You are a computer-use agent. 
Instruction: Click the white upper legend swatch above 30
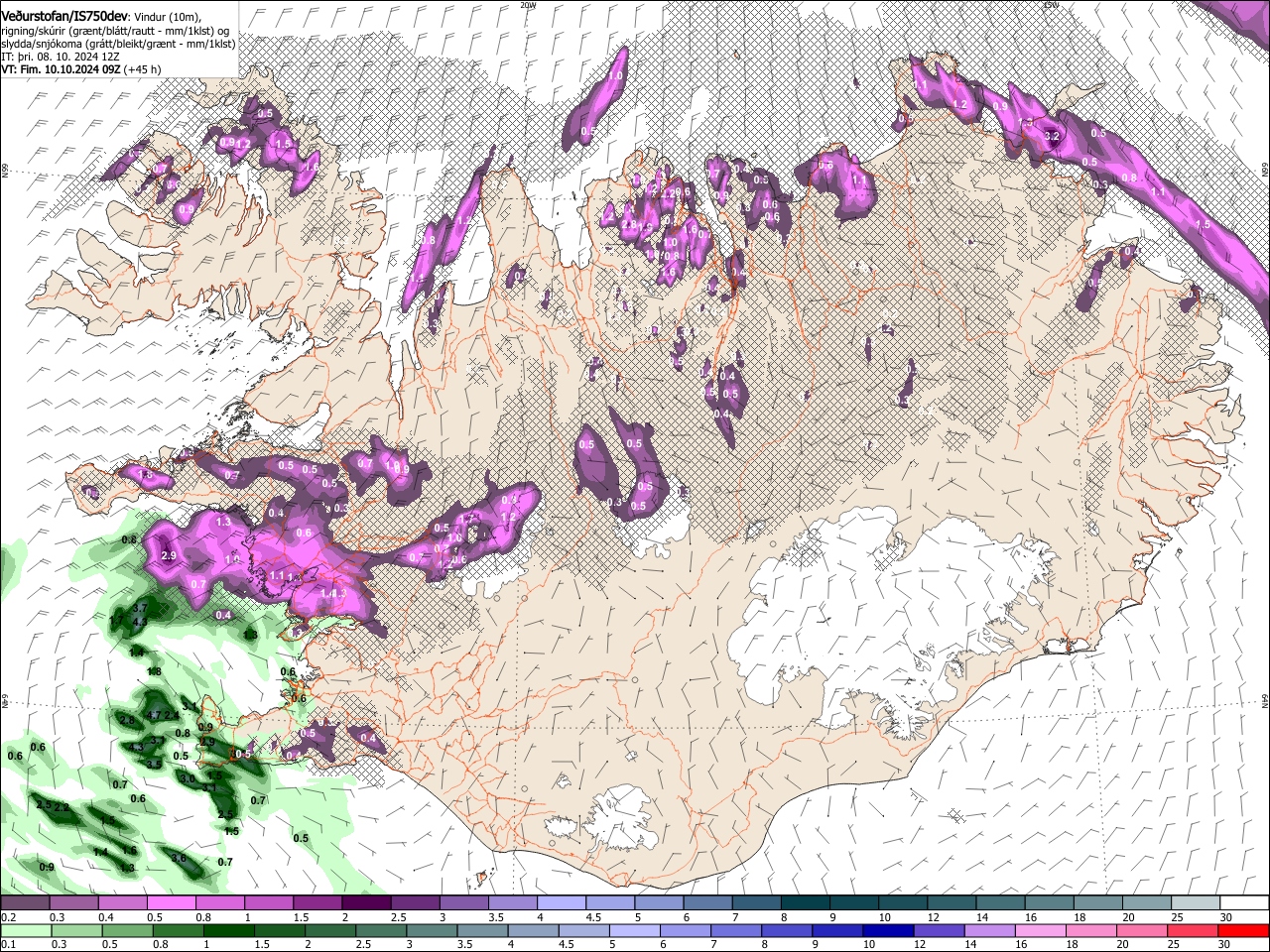click(1245, 903)
